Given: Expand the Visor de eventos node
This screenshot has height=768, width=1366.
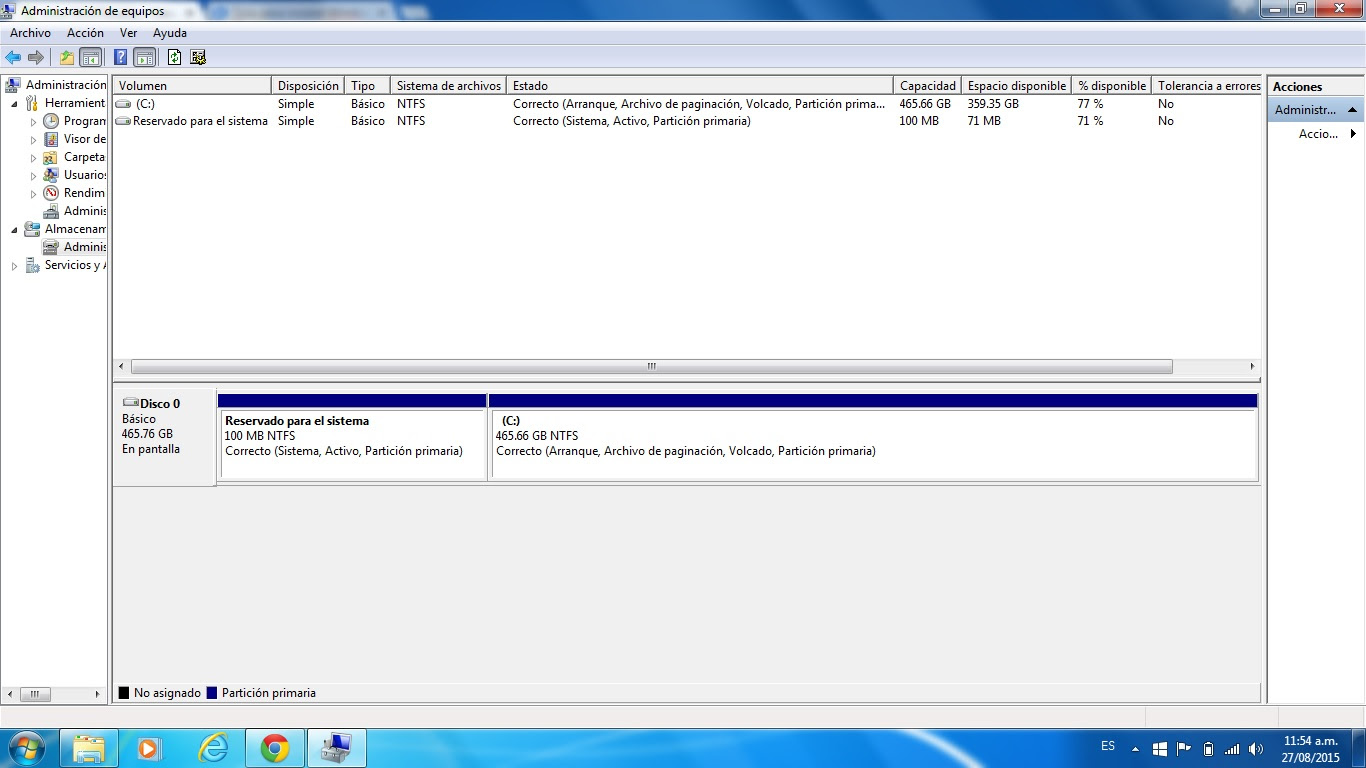Looking at the screenshot, I should pyautogui.click(x=33, y=139).
